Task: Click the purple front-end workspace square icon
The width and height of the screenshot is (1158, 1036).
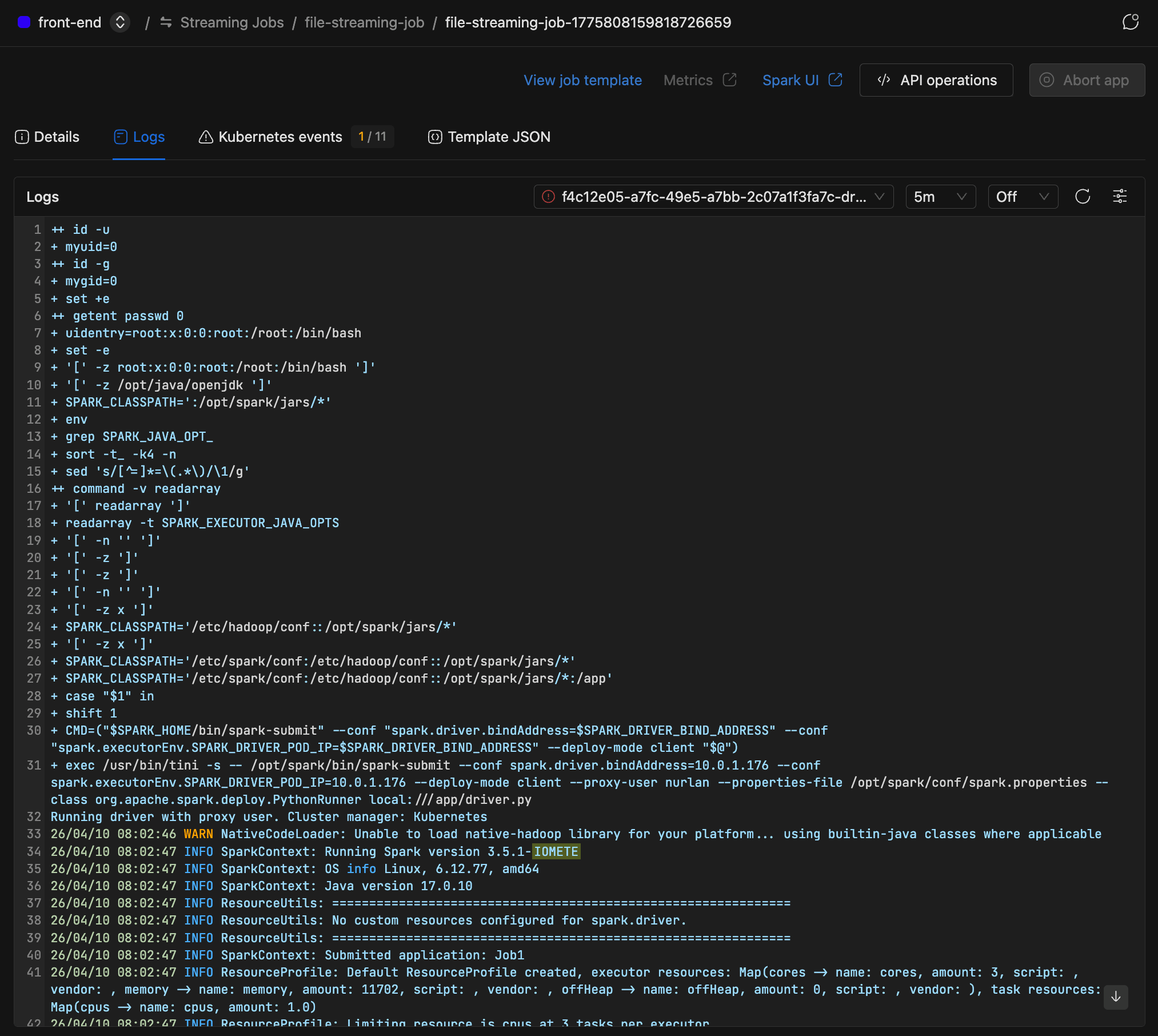Action: (x=24, y=22)
